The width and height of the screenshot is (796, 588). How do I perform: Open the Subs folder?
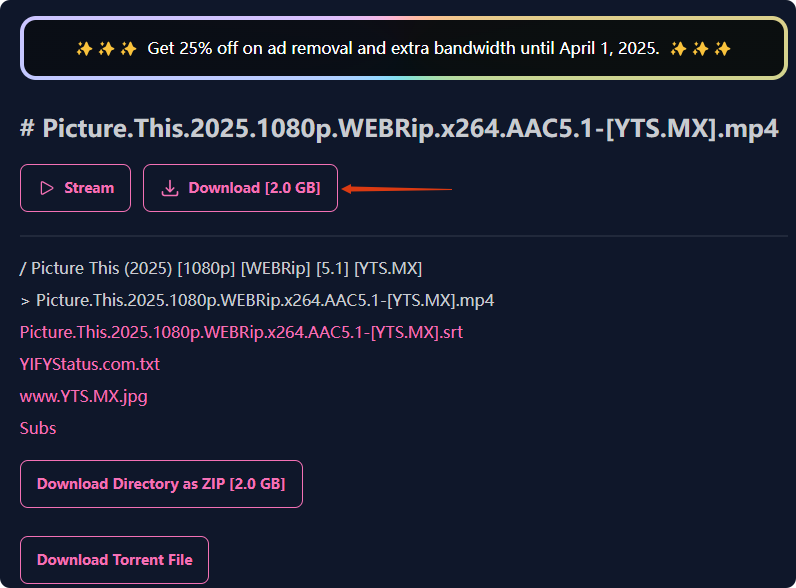[x=38, y=428]
